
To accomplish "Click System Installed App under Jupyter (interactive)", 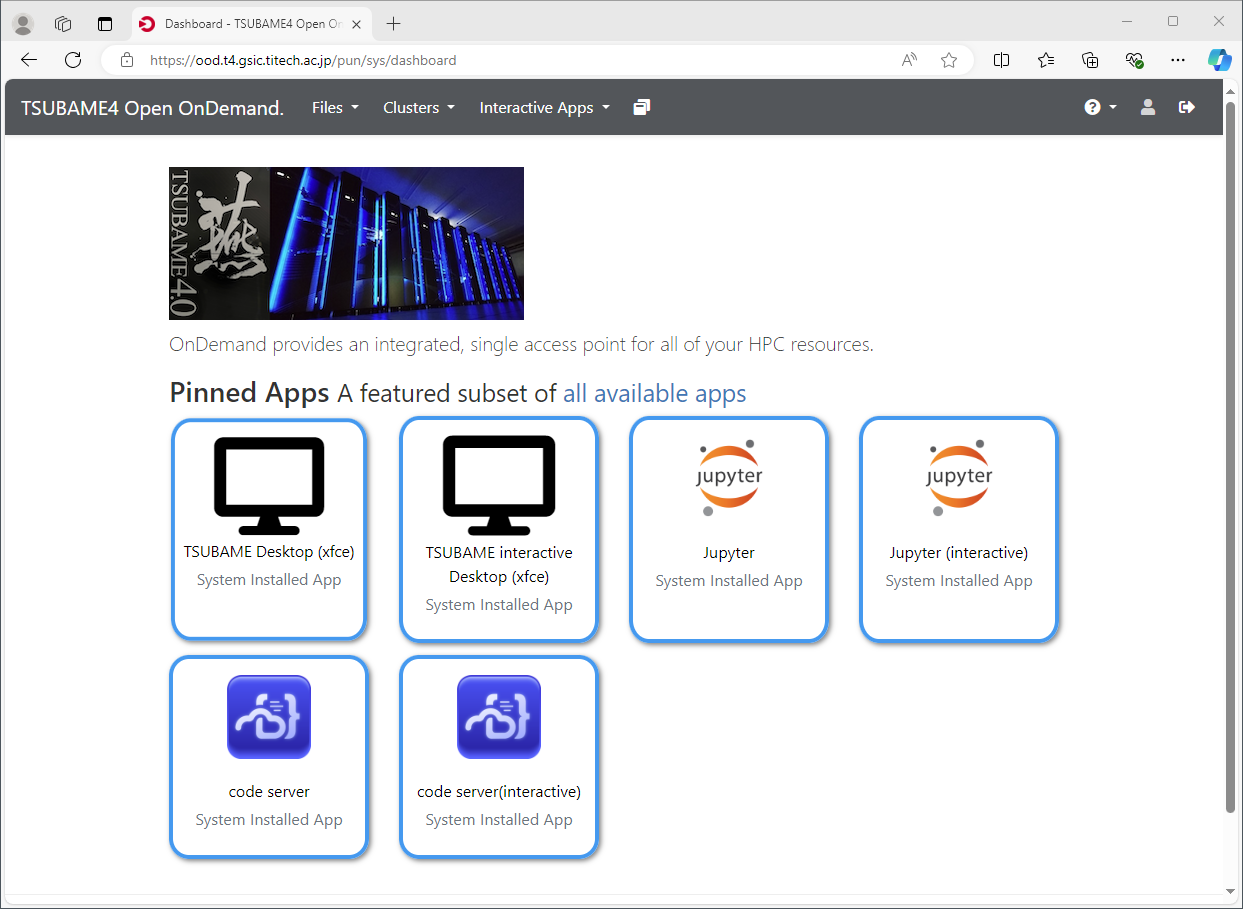I will tap(959, 580).
